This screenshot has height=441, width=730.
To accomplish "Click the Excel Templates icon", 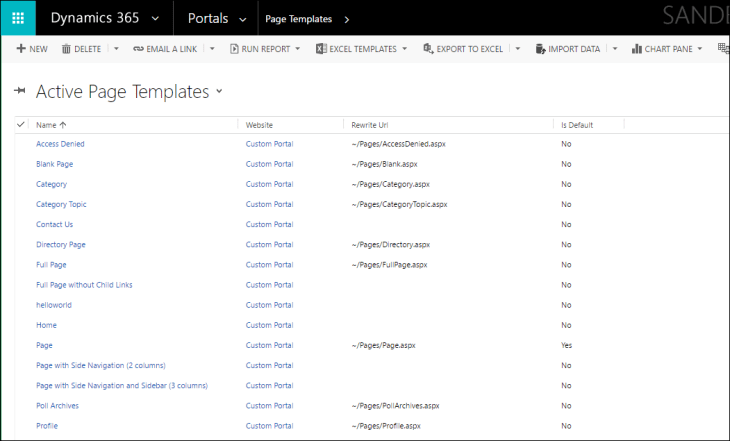I will coord(320,49).
